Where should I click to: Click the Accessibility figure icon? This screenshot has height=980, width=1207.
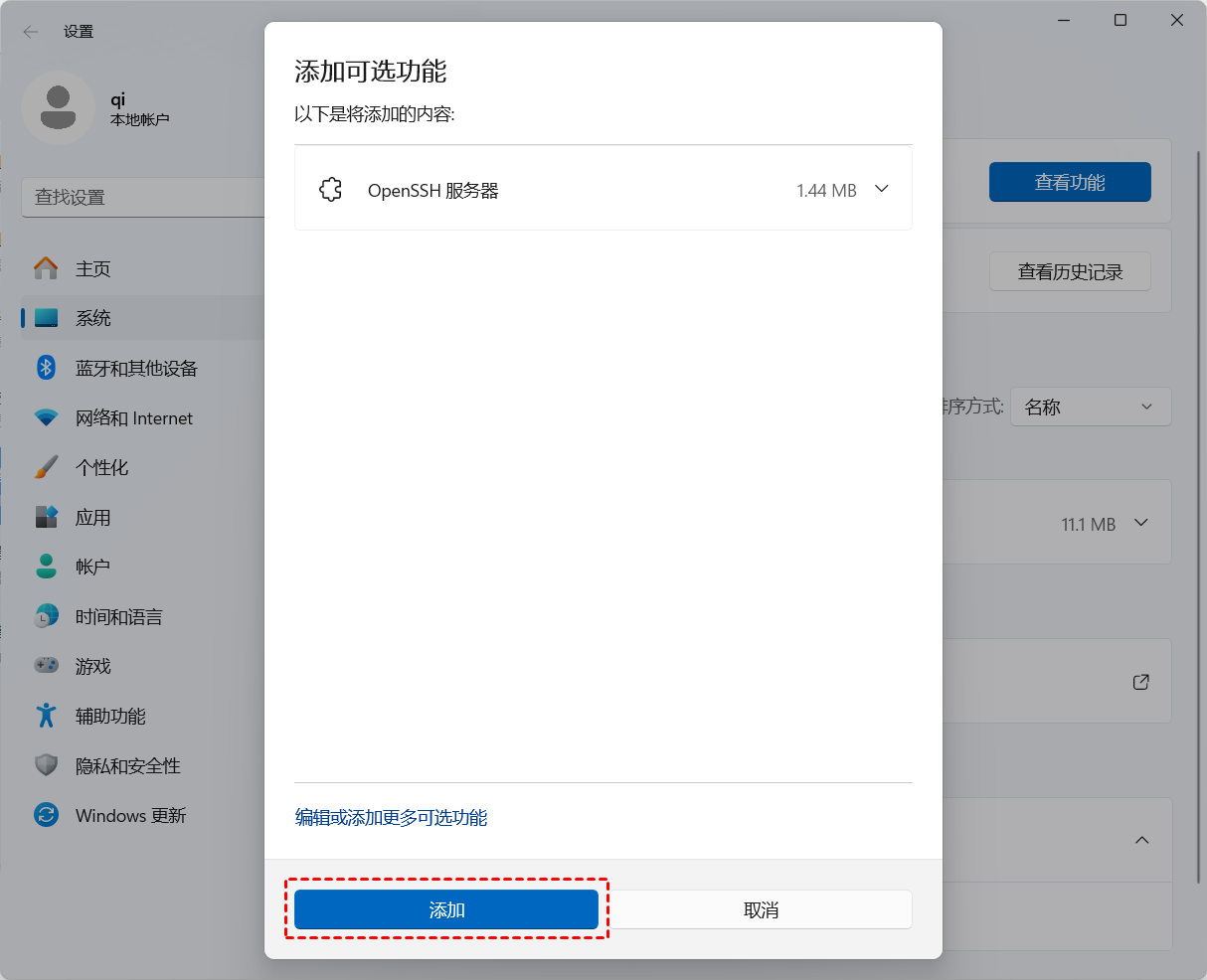pos(46,716)
